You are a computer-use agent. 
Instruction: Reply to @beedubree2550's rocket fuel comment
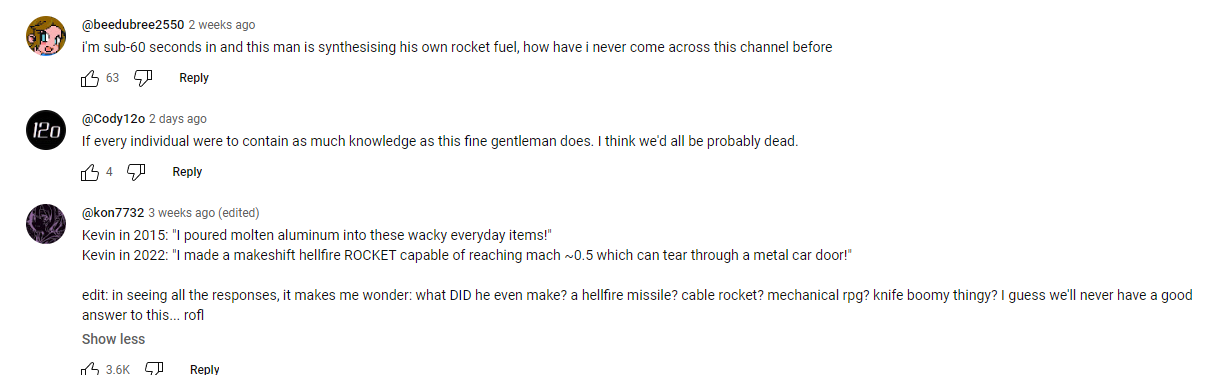(194, 78)
